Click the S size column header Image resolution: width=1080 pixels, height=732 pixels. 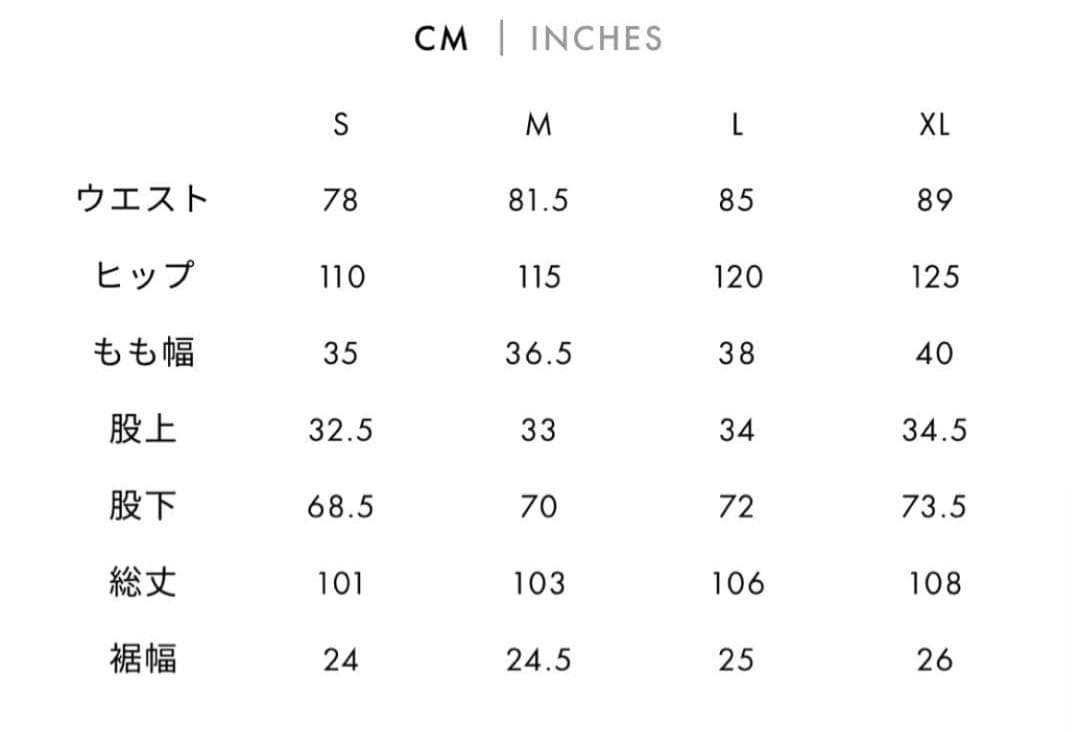pos(341,125)
